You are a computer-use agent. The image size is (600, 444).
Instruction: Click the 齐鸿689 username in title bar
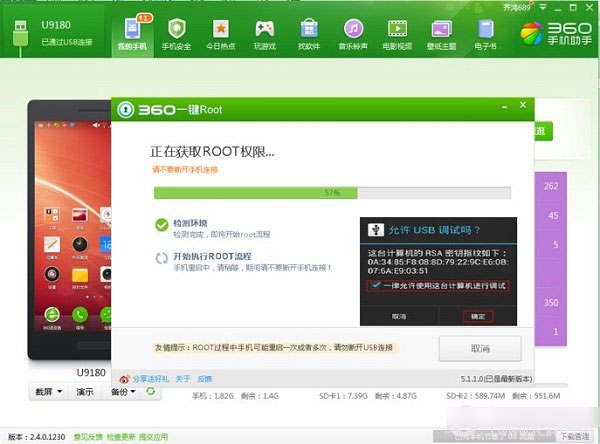(517, 7)
